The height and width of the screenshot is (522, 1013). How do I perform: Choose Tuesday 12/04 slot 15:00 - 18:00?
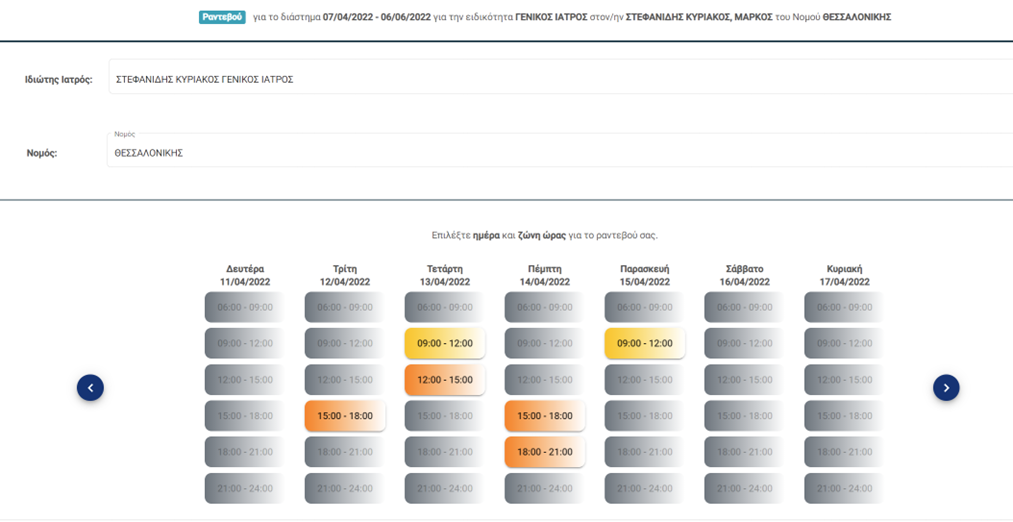click(345, 415)
